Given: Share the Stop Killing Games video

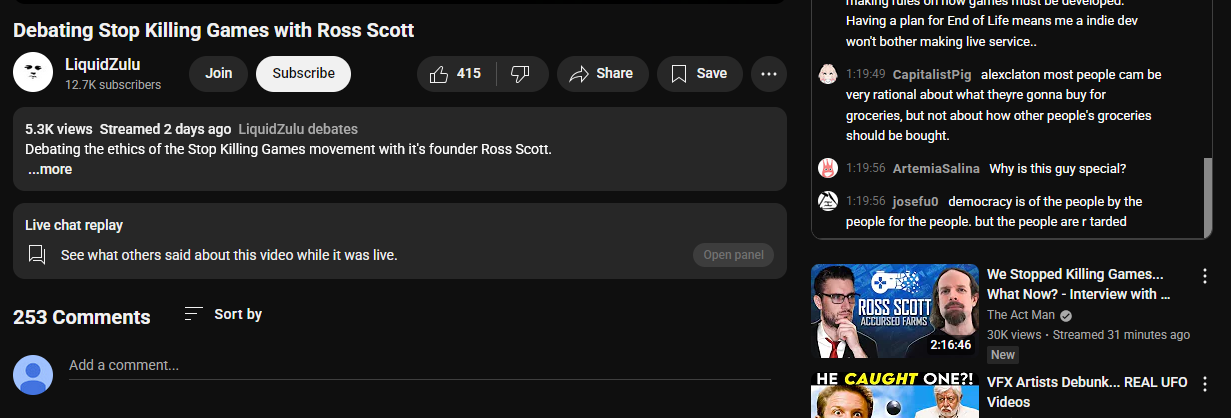Looking at the screenshot, I should tap(601, 74).
